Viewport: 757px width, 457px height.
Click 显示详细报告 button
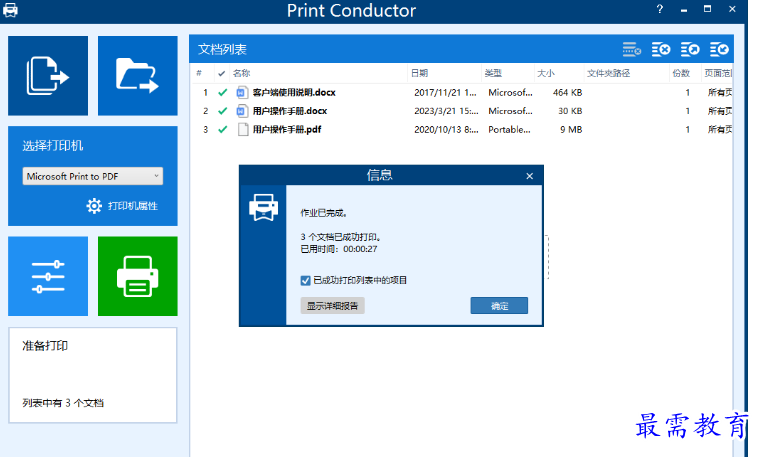[332, 306]
